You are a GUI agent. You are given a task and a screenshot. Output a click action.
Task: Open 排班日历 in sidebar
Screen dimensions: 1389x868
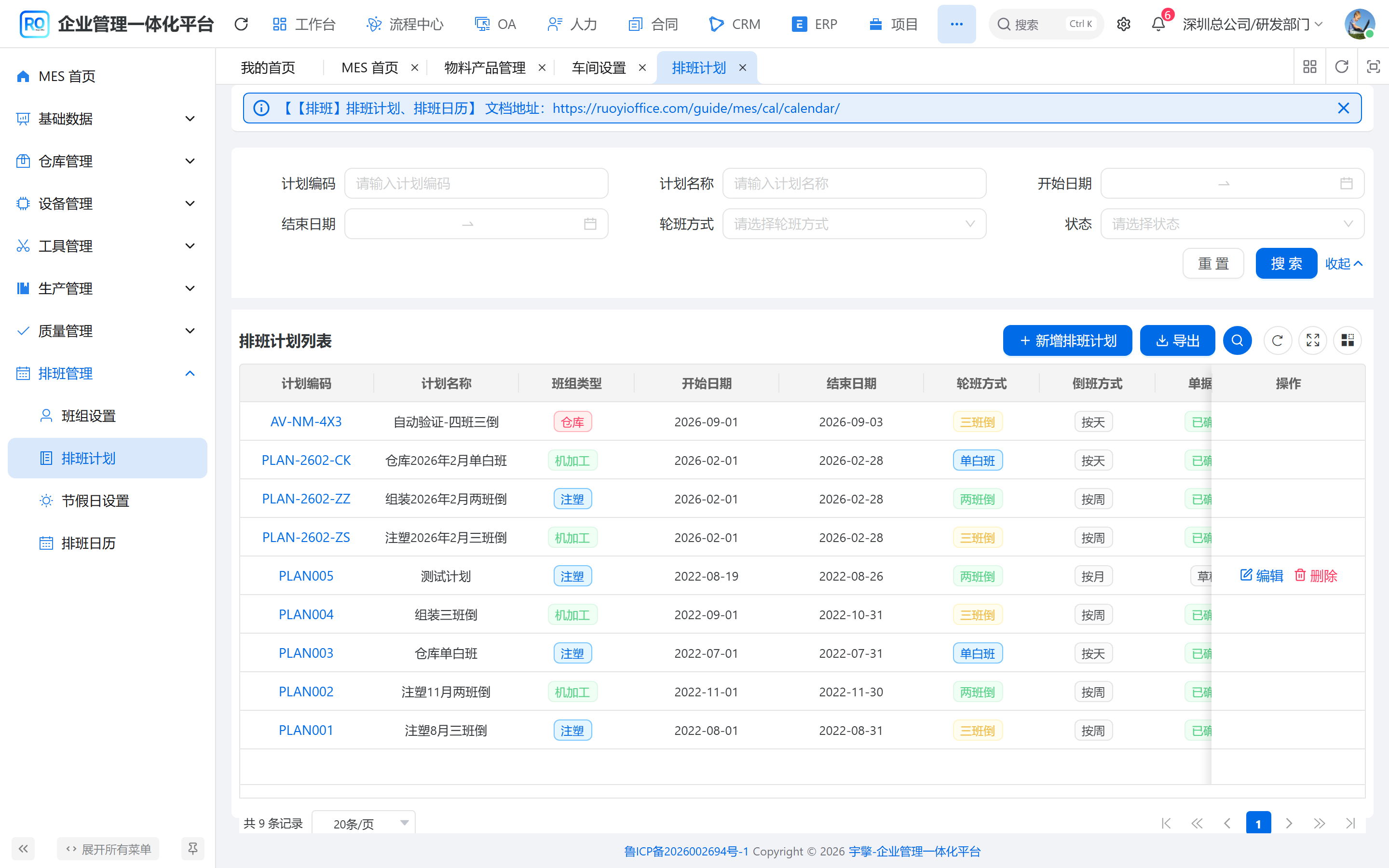pyautogui.click(x=108, y=543)
